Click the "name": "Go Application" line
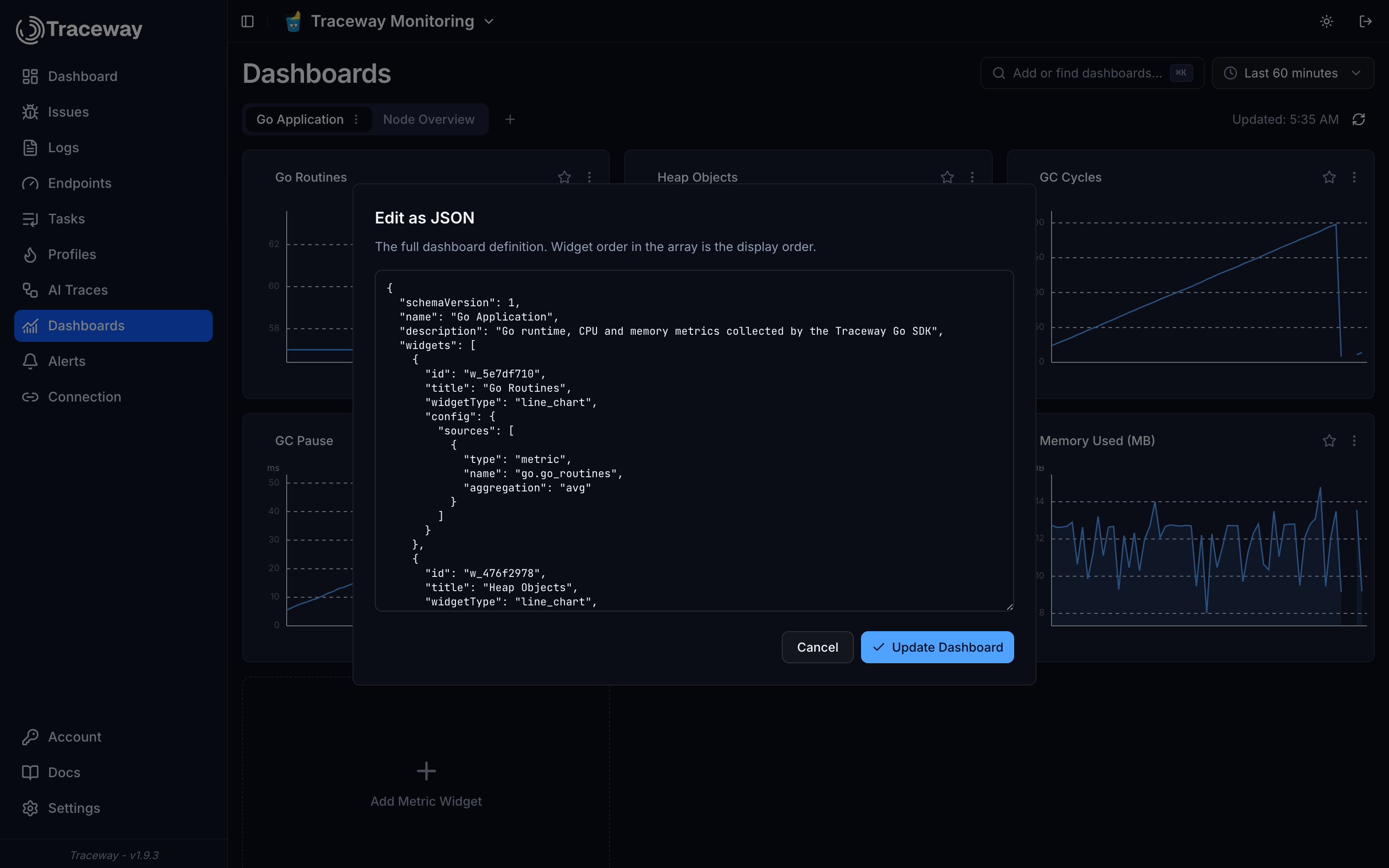 point(479,317)
